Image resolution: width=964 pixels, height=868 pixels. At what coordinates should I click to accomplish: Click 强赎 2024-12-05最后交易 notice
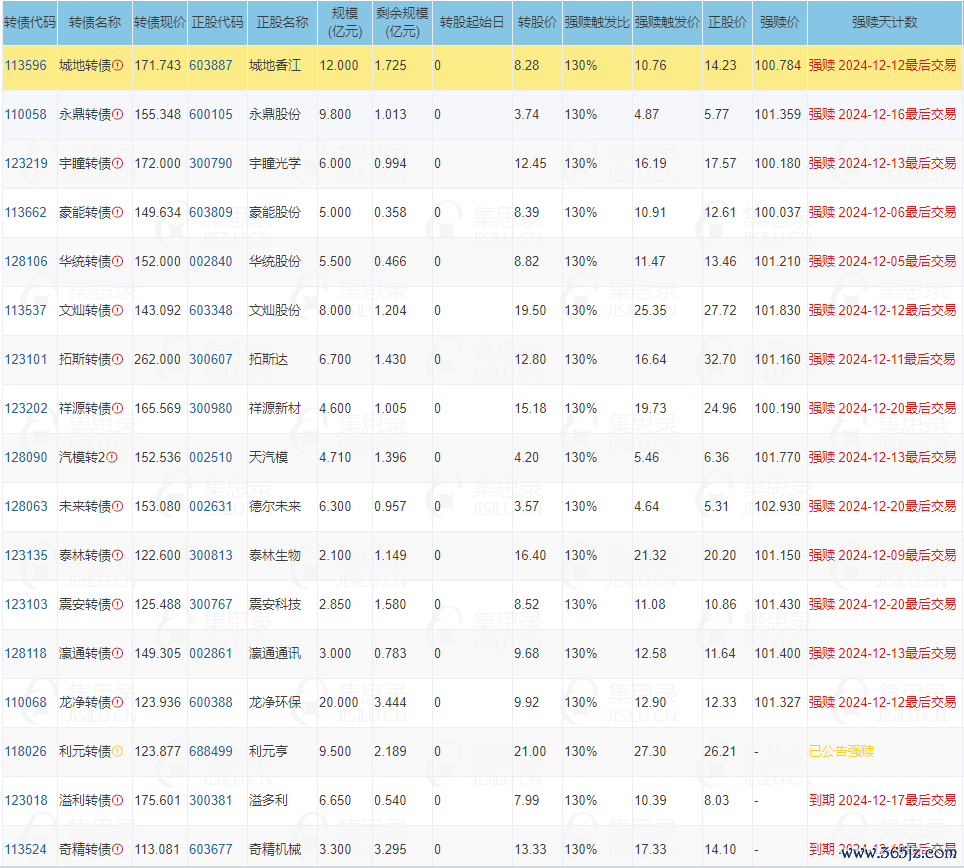coord(882,261)
